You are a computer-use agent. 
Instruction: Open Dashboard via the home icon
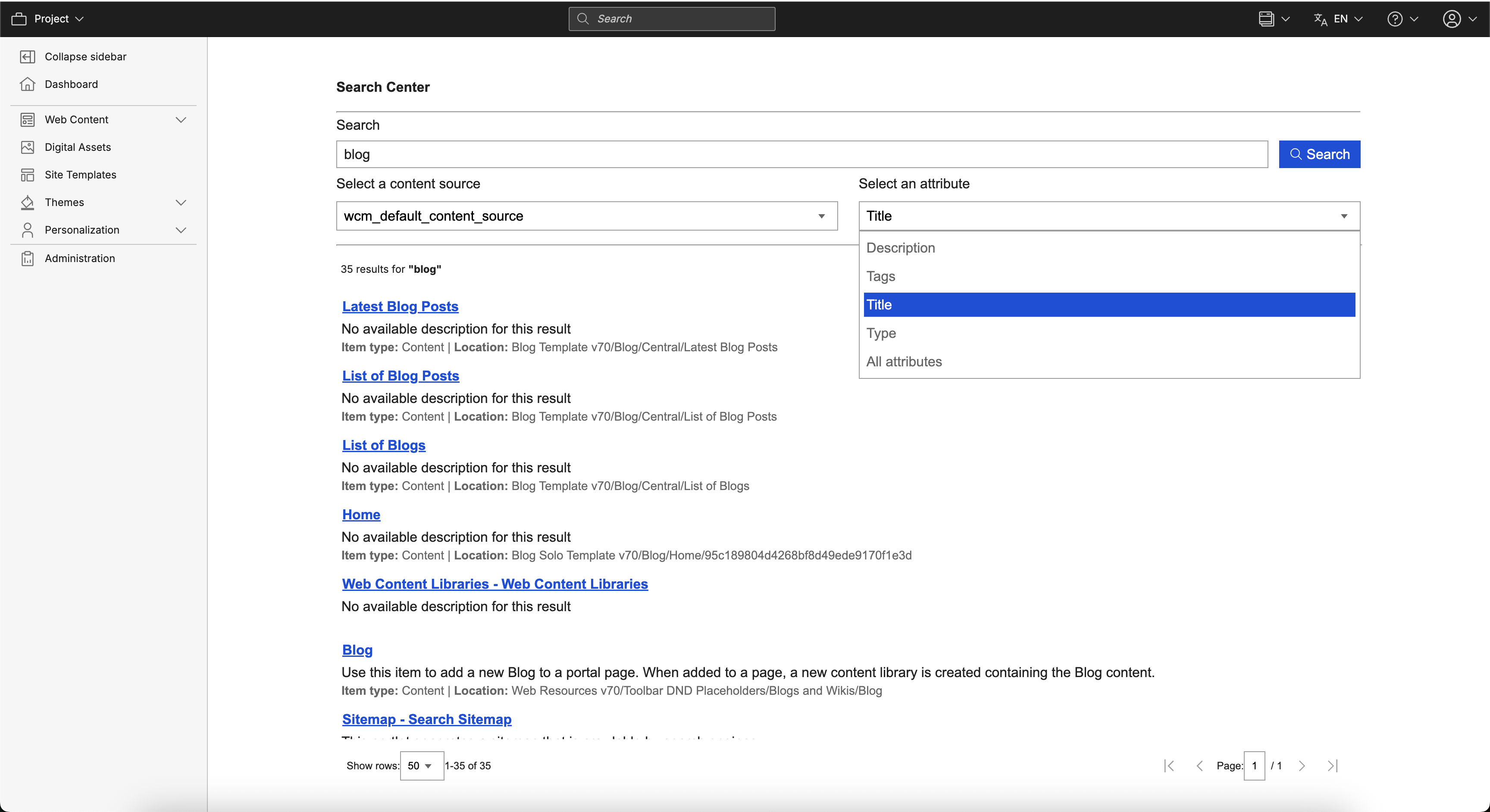click(27, 84)
